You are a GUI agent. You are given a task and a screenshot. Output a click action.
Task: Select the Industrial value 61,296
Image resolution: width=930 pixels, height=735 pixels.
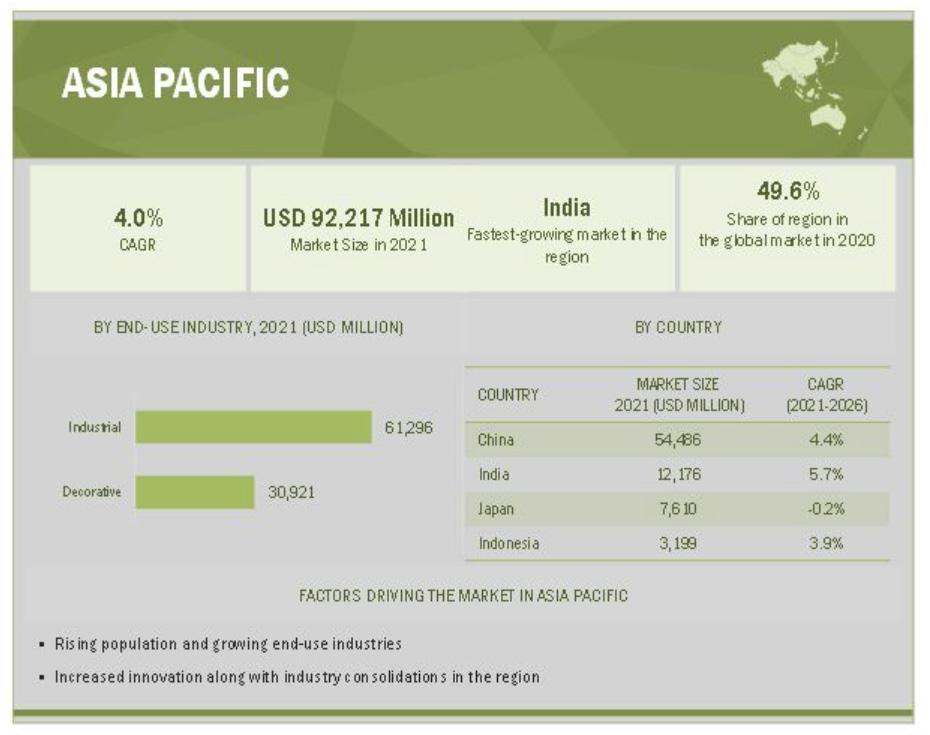409,427
